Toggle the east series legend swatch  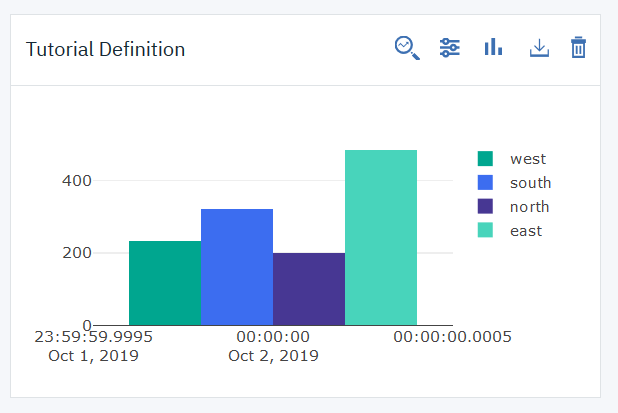pyautogui.click(x=485, y=231)
